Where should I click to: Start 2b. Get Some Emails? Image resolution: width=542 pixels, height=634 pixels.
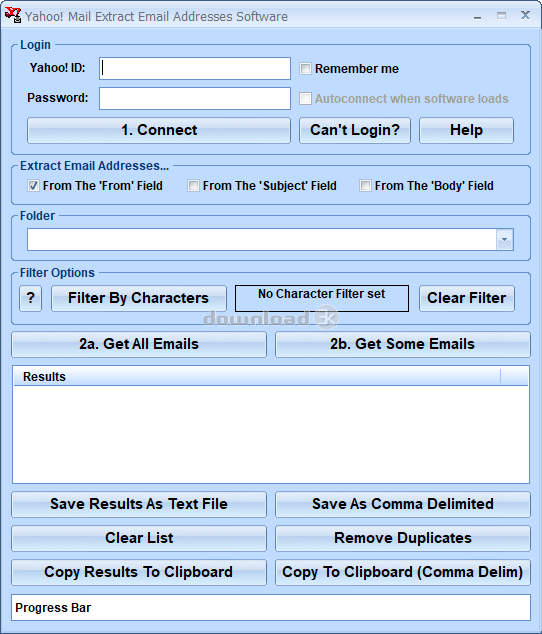tap(402, 344)
